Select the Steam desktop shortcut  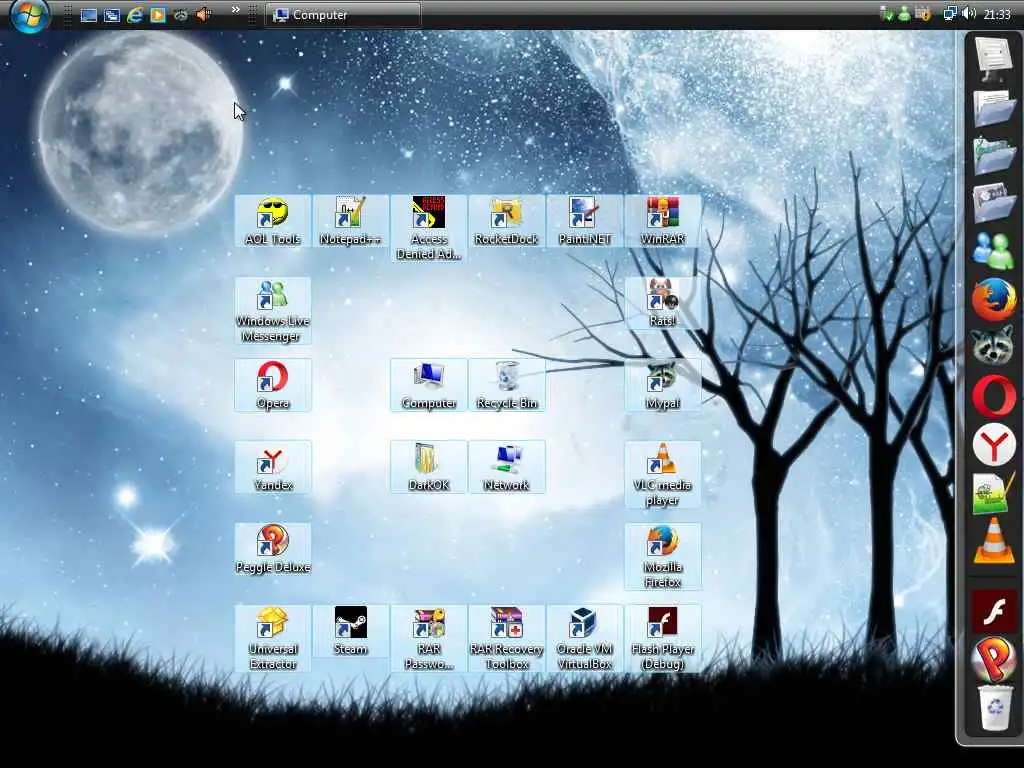point(350,631)
